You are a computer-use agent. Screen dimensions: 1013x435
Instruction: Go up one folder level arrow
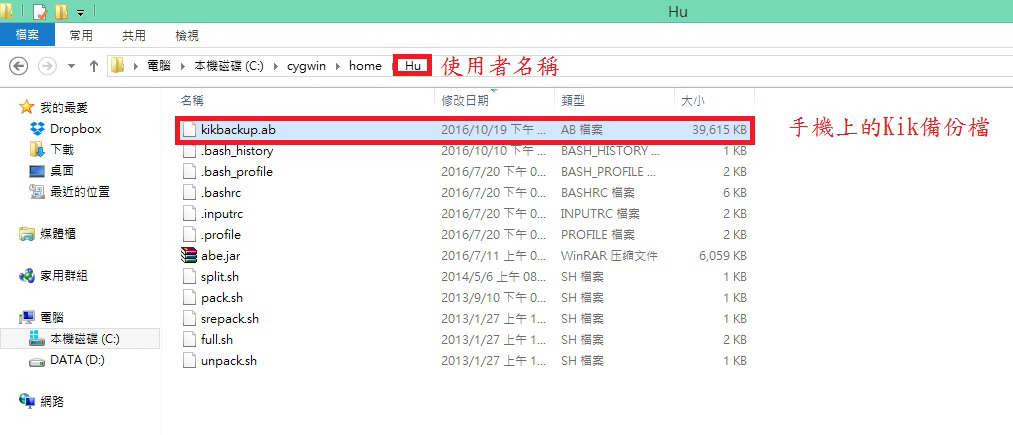pyautogui.click(x=94, y=66)
